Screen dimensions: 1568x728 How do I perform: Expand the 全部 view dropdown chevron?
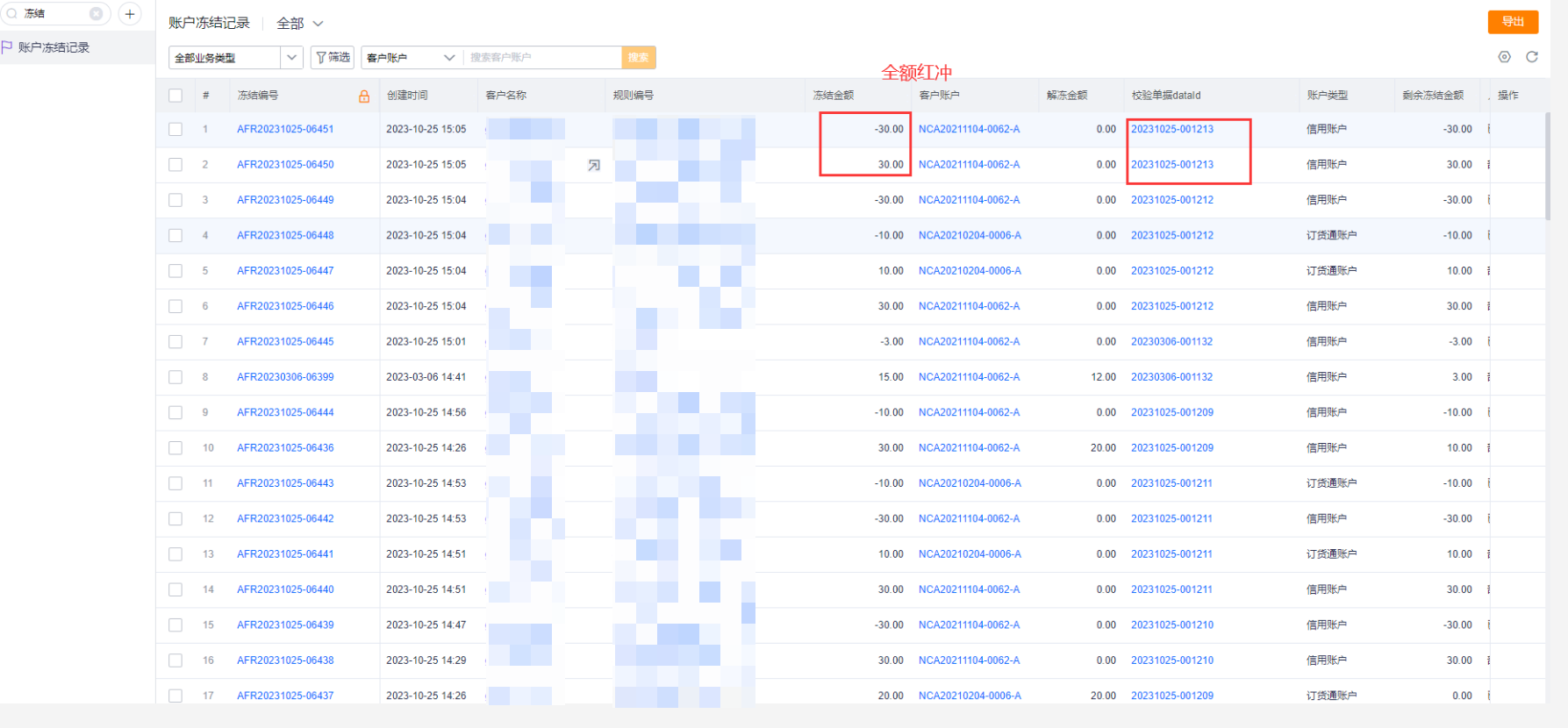coord(318,24)
